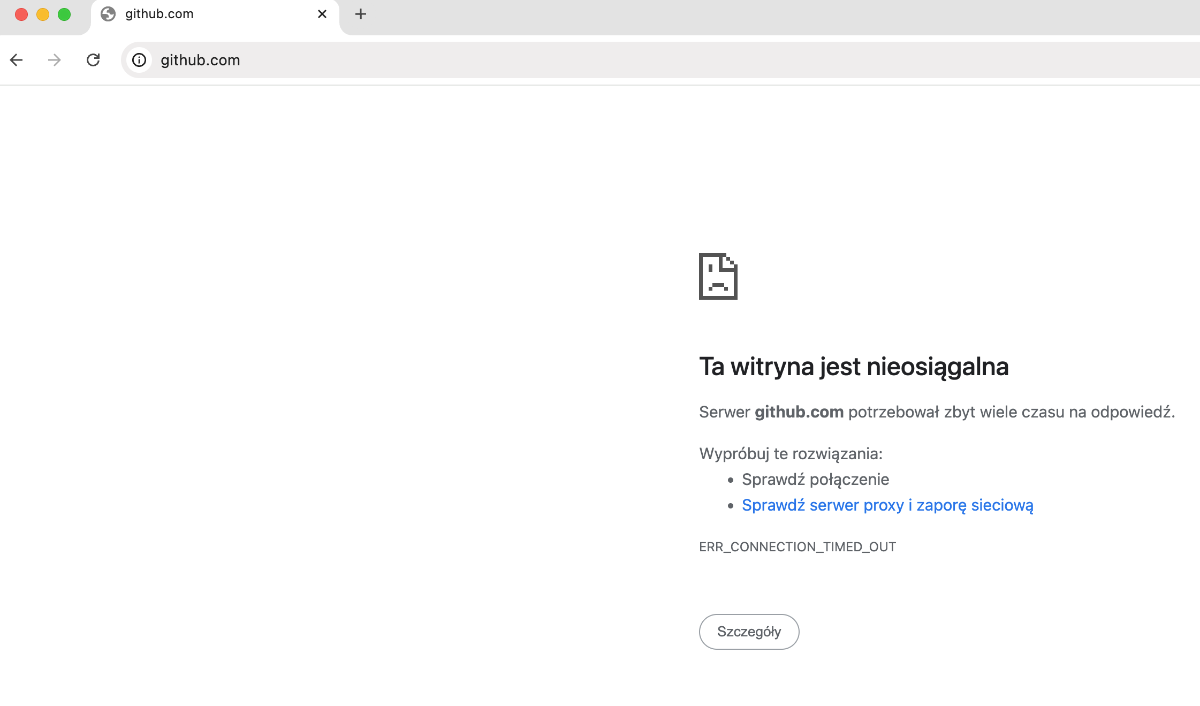Click the forward navigation arrow
The width and height of the screenshot is (1200, 706).
pyautogui.click(x=55, y=60)
